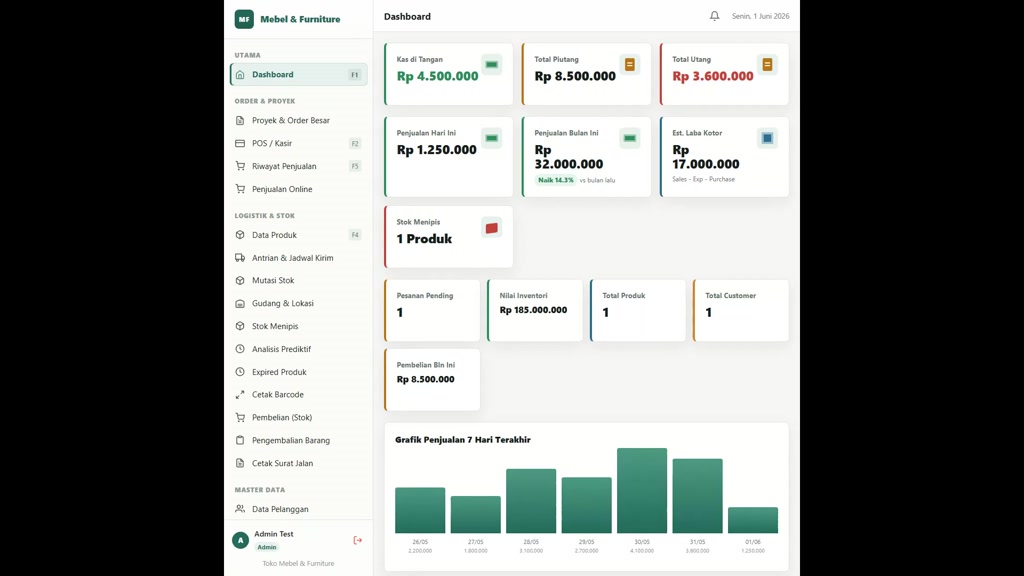Go to POS / Kasir

(298, 143)
